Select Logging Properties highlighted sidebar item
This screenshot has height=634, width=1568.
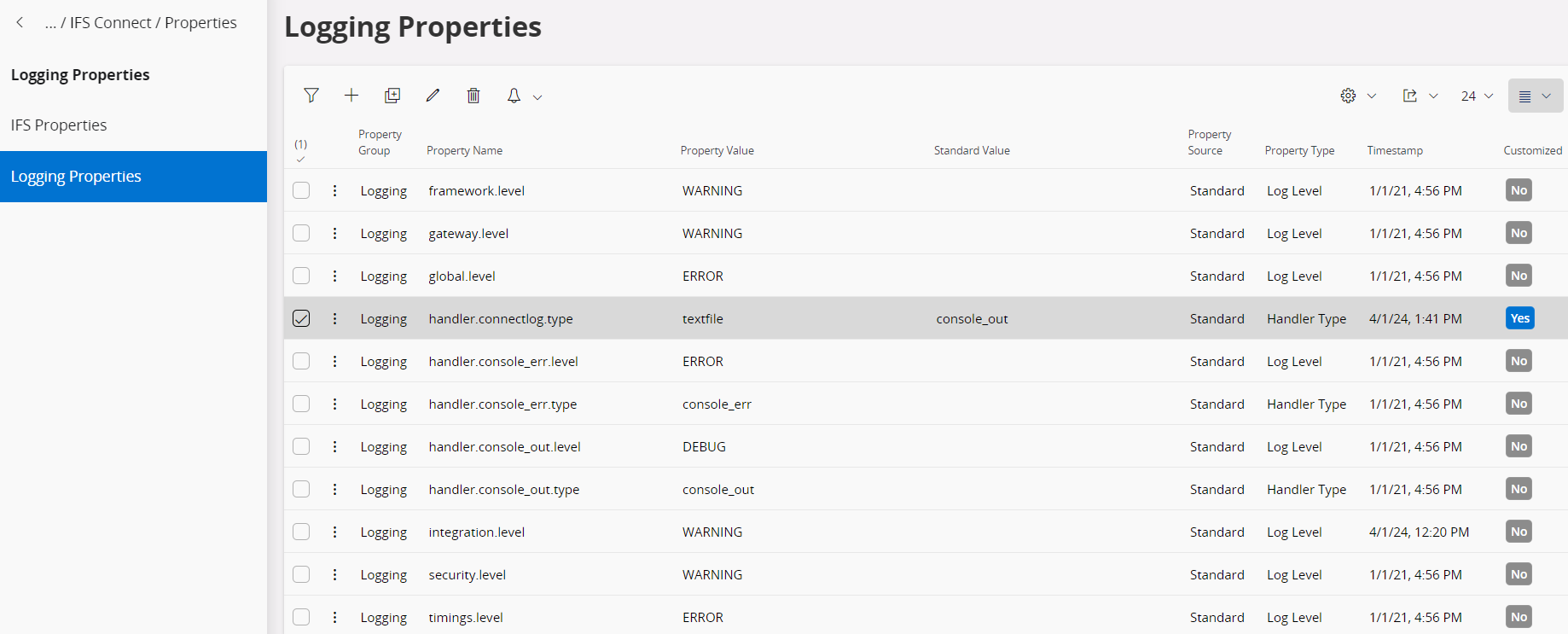click(76, 177)
